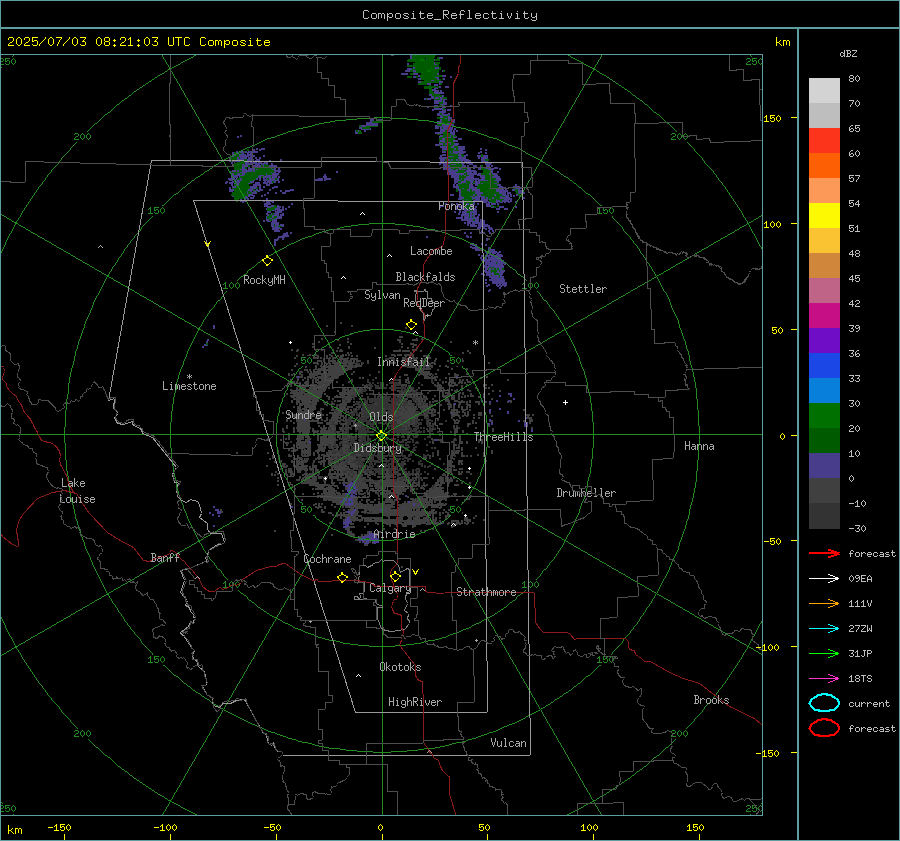
Task: Click the Vulcan city label
Action: click(508, 743)
